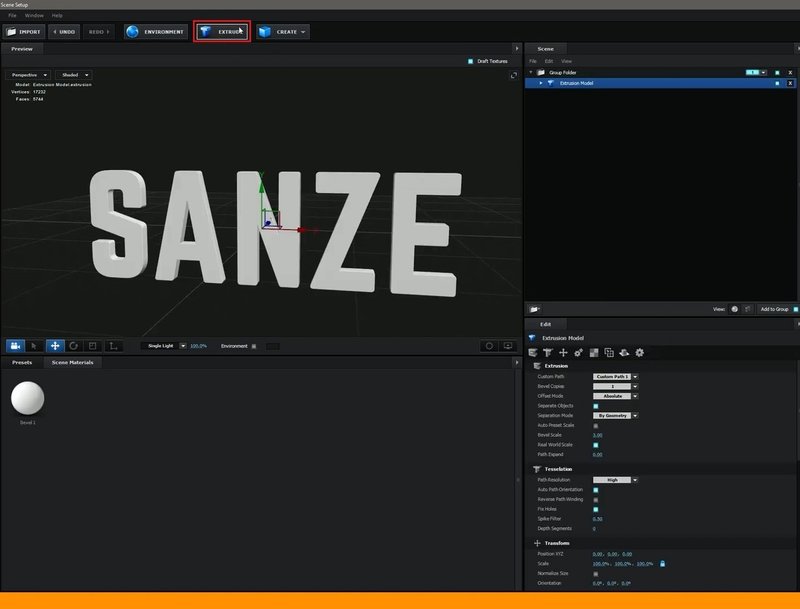Select the camera orbit tool

(x=15, y=346)
